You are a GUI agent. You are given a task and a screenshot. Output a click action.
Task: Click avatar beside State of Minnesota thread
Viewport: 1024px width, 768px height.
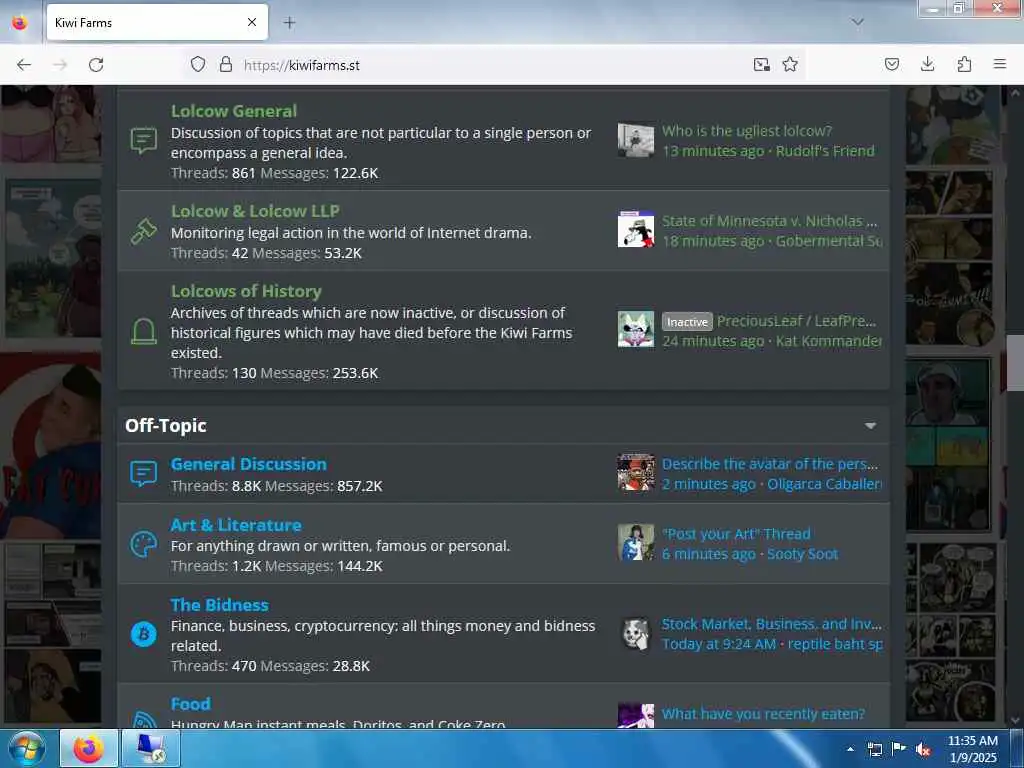[x=635, y=229]
